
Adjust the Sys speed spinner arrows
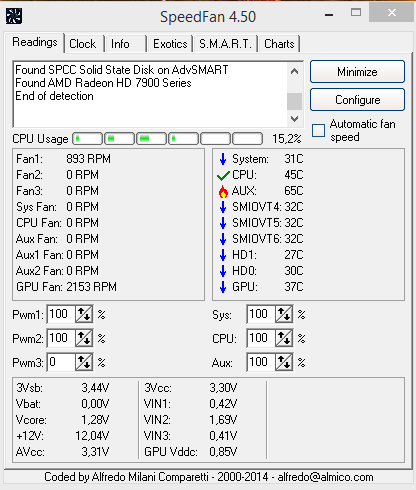[x=284, y=314]
